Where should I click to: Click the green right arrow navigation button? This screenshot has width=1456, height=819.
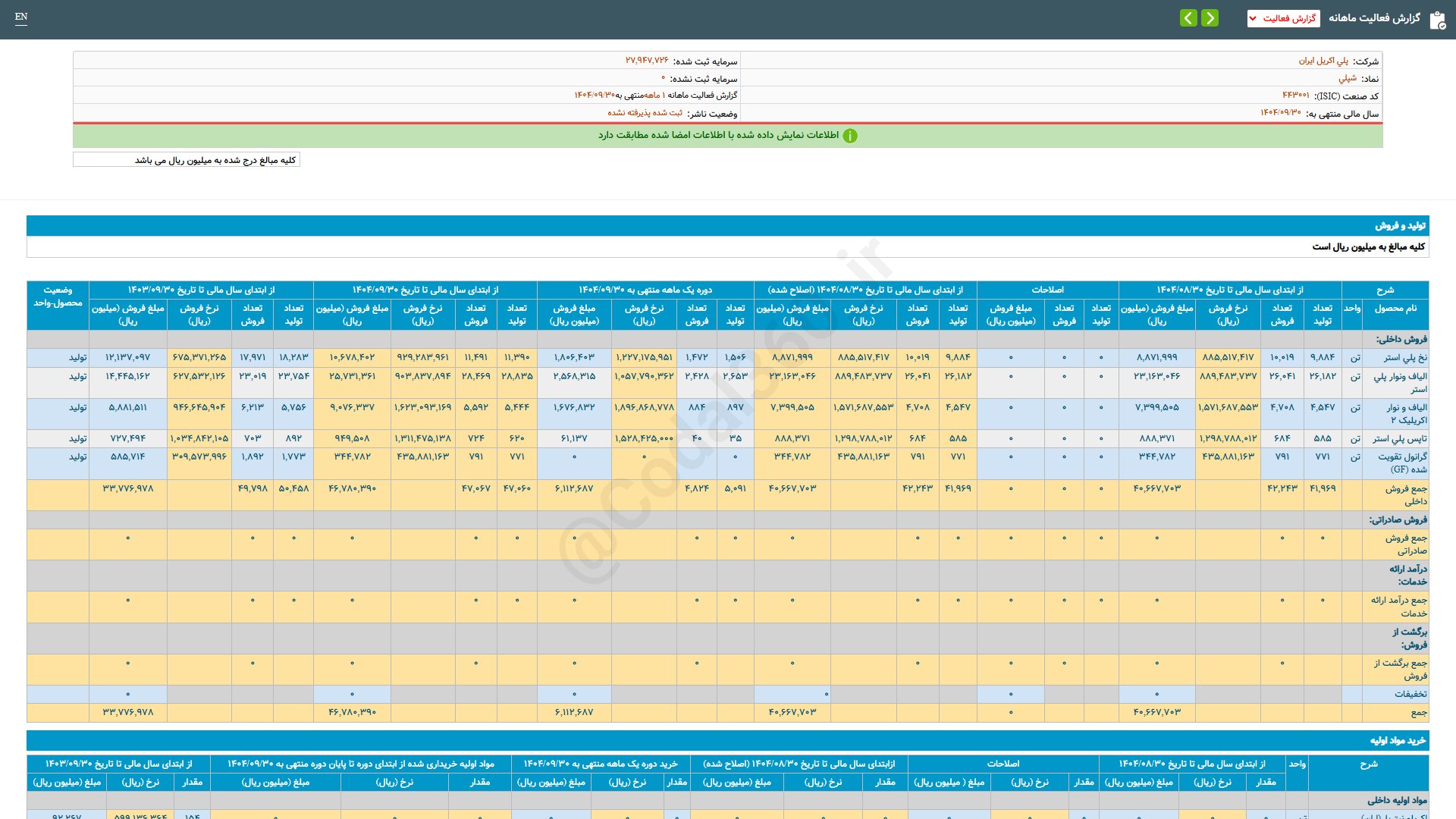[1210, 17]
